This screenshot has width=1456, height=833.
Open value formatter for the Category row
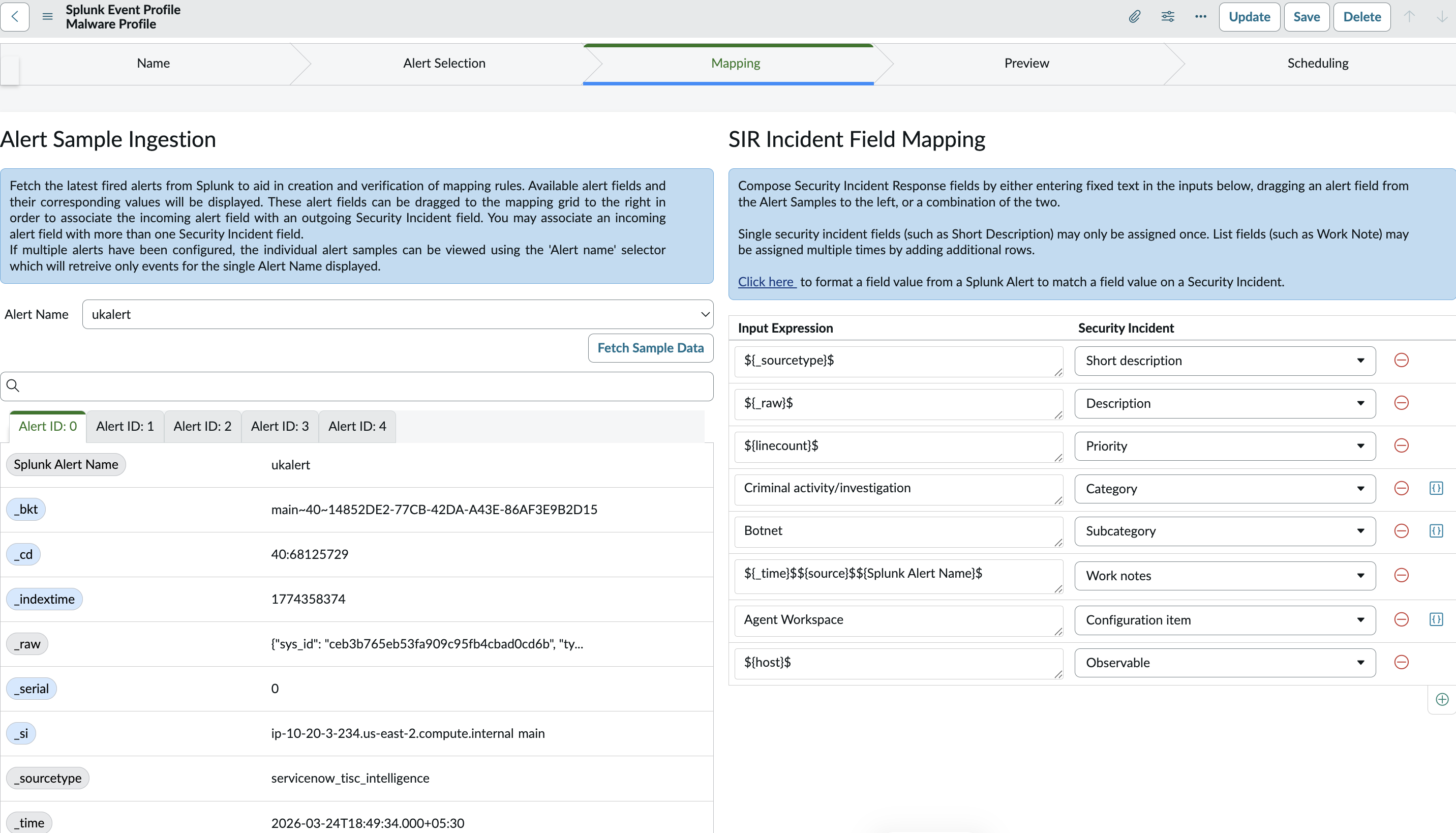[1436, 488]
